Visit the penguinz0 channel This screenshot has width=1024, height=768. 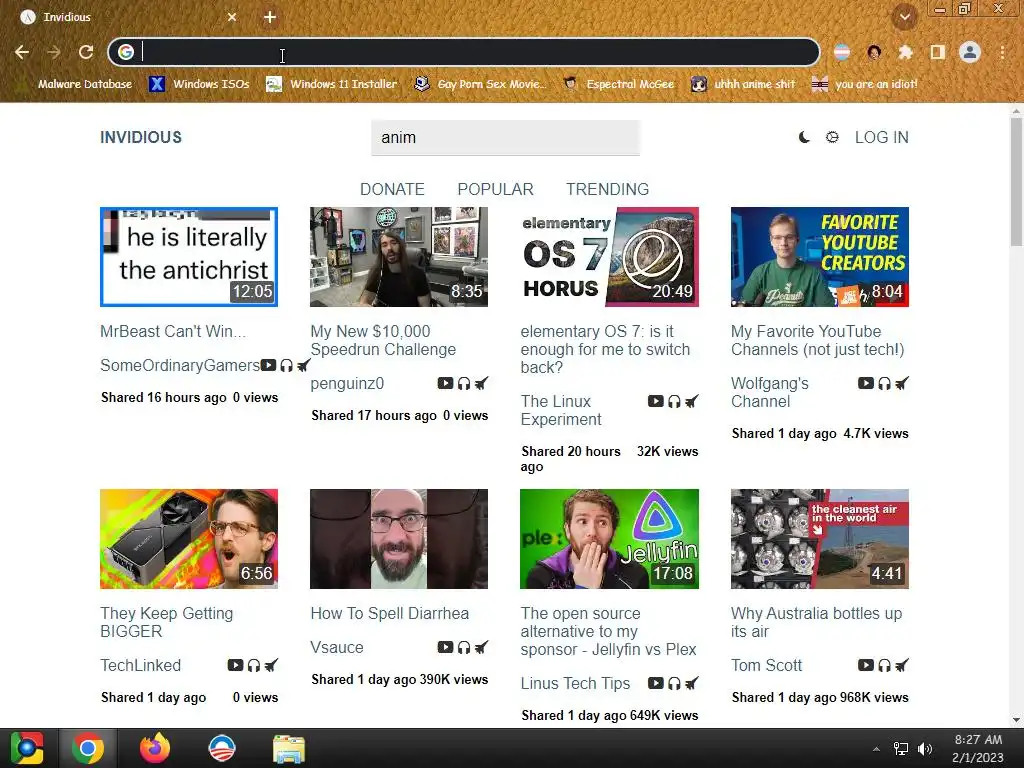tap(347, 383)
